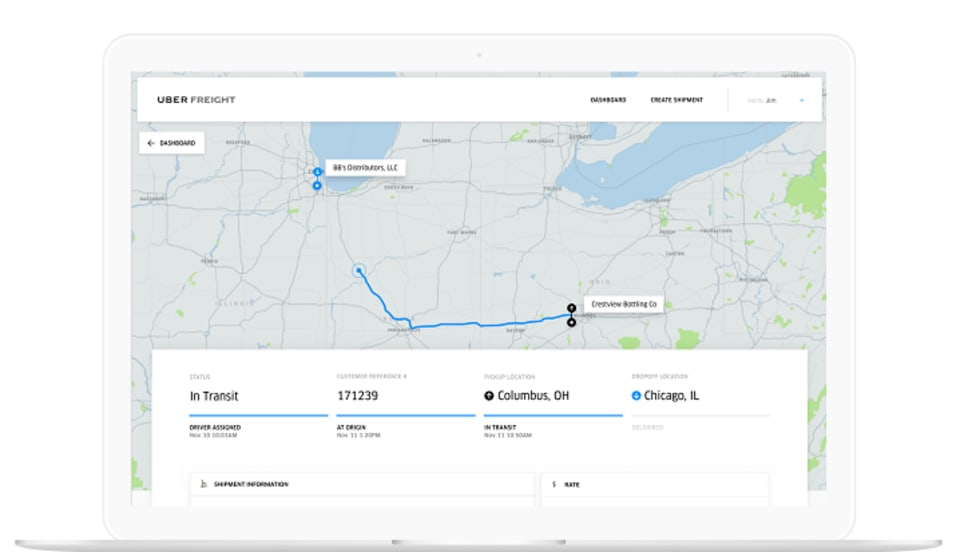Click the lower blue marker below dropoff pin

[317, 186]
